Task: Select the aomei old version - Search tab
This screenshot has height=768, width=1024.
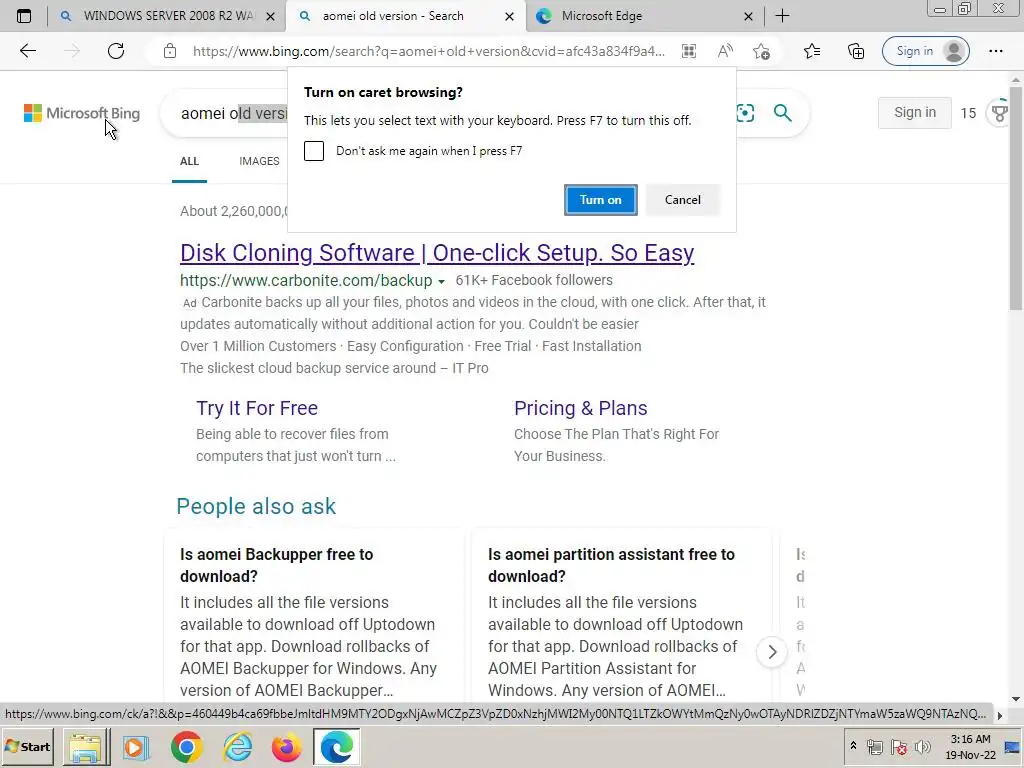Action: coord(405,16)
